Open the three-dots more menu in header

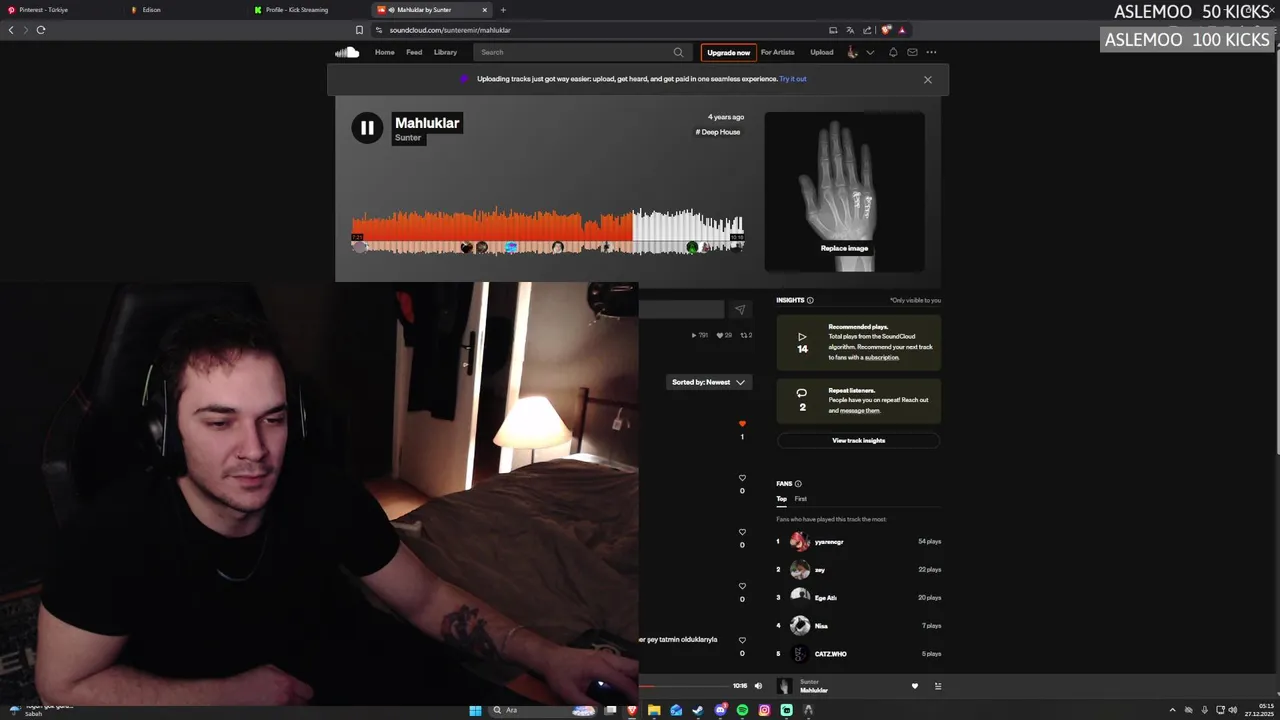tap(931, 52)
